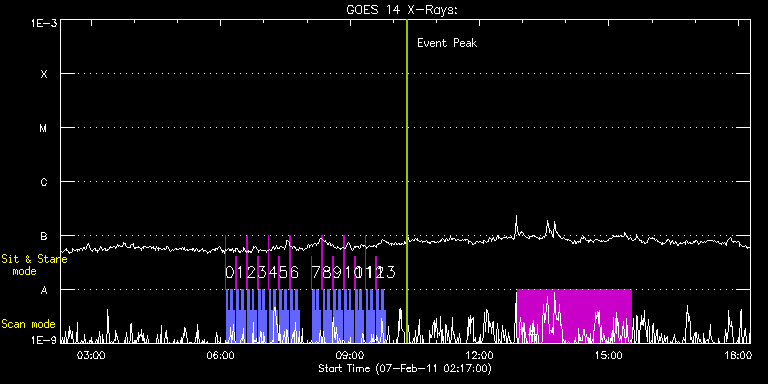Click the A flare class axis label

point(44,290)
